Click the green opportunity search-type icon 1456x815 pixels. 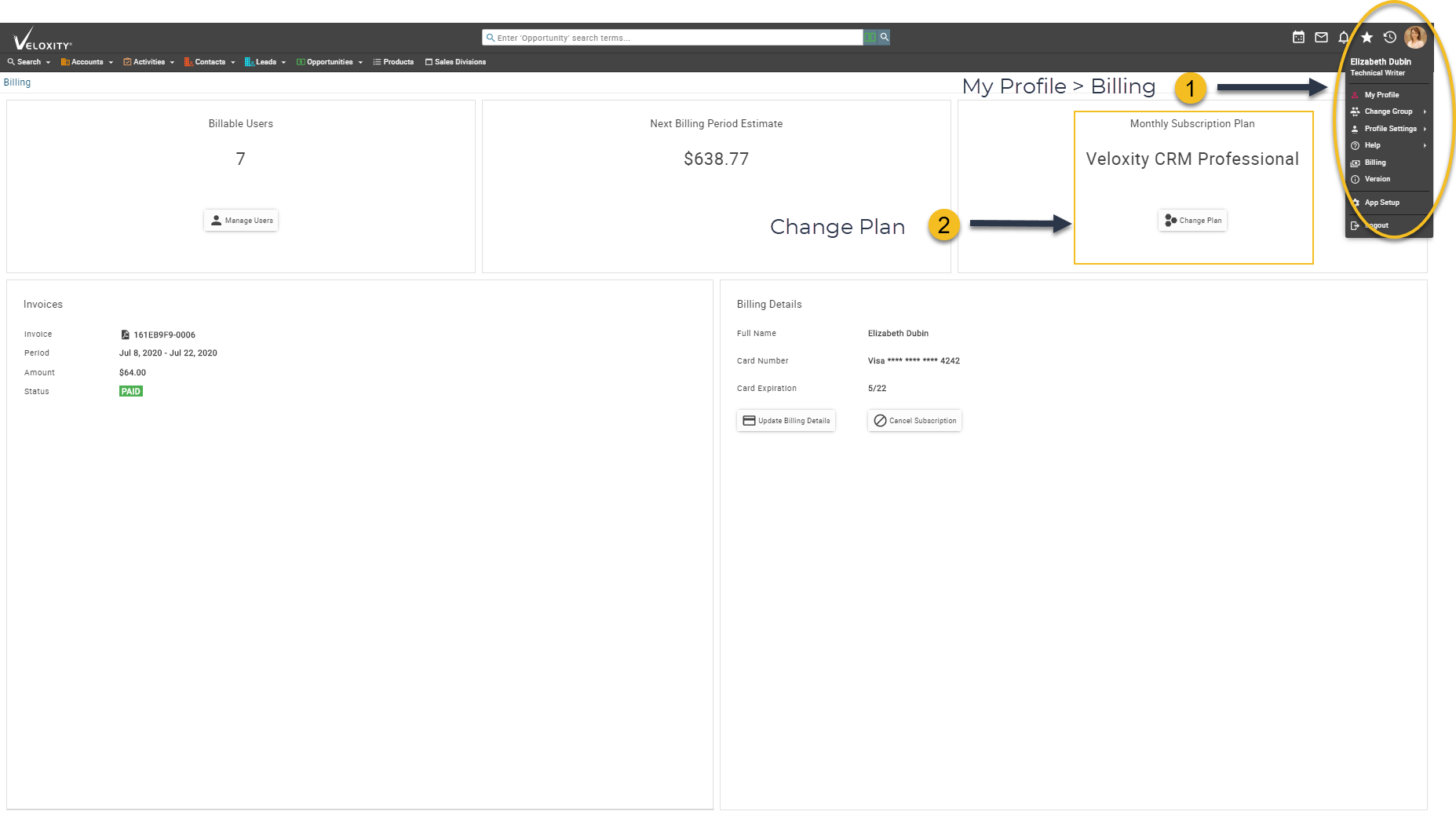[870, 37]
